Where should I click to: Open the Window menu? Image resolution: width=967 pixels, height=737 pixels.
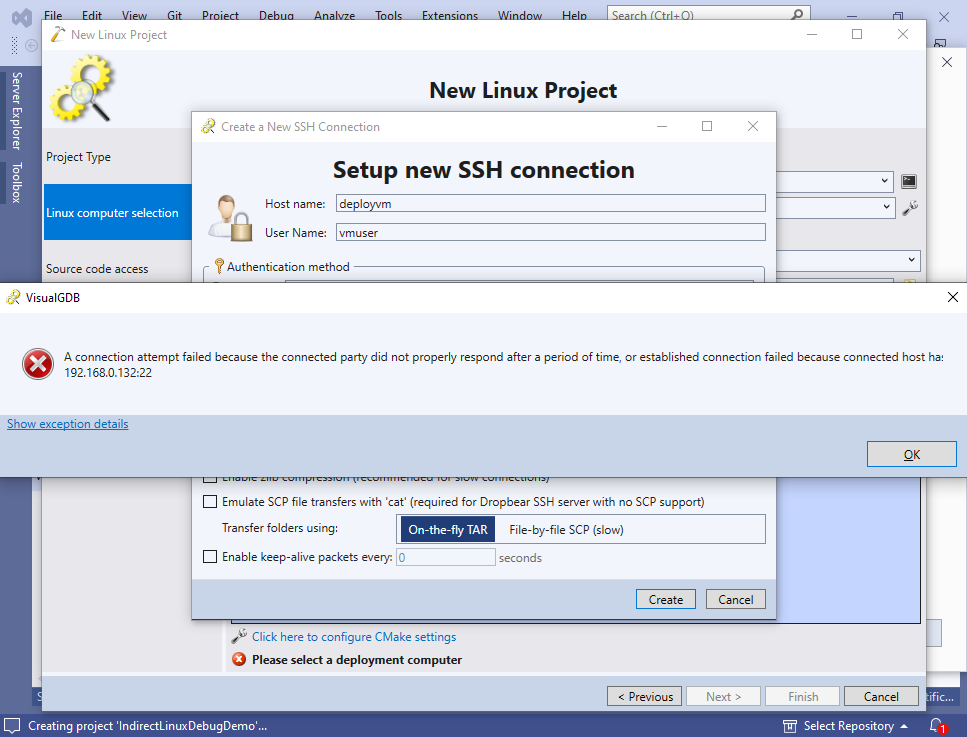point(520,15)
